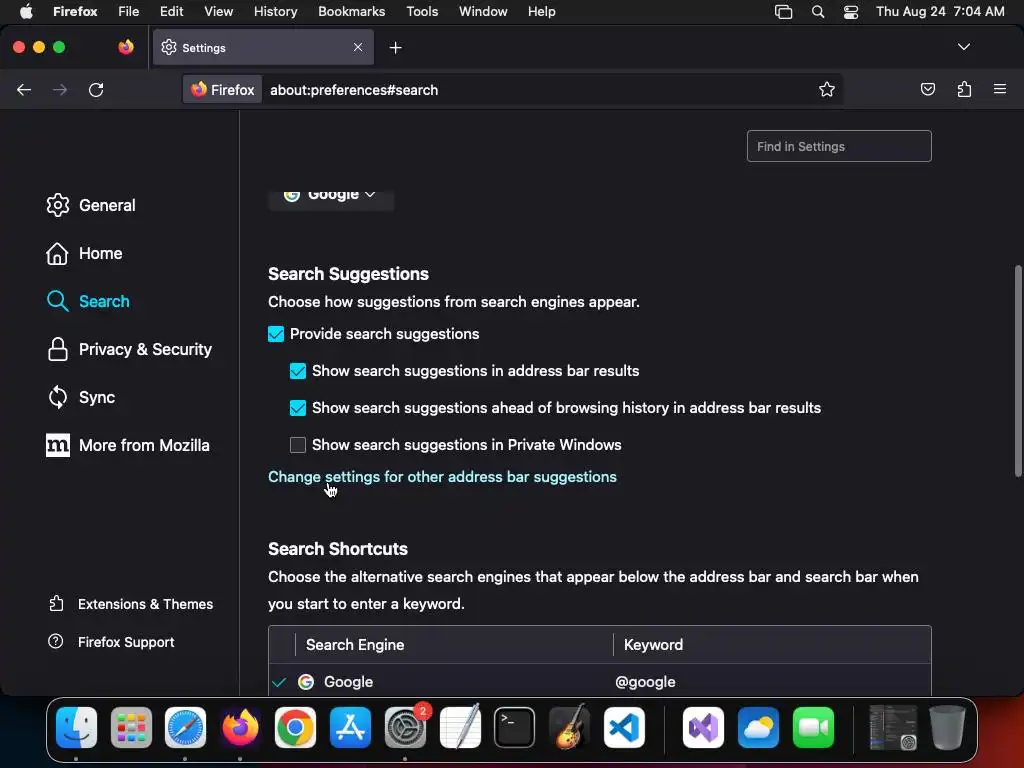Click the Firefox View pinned icon

pyautogui.click(x=125, y=47)
